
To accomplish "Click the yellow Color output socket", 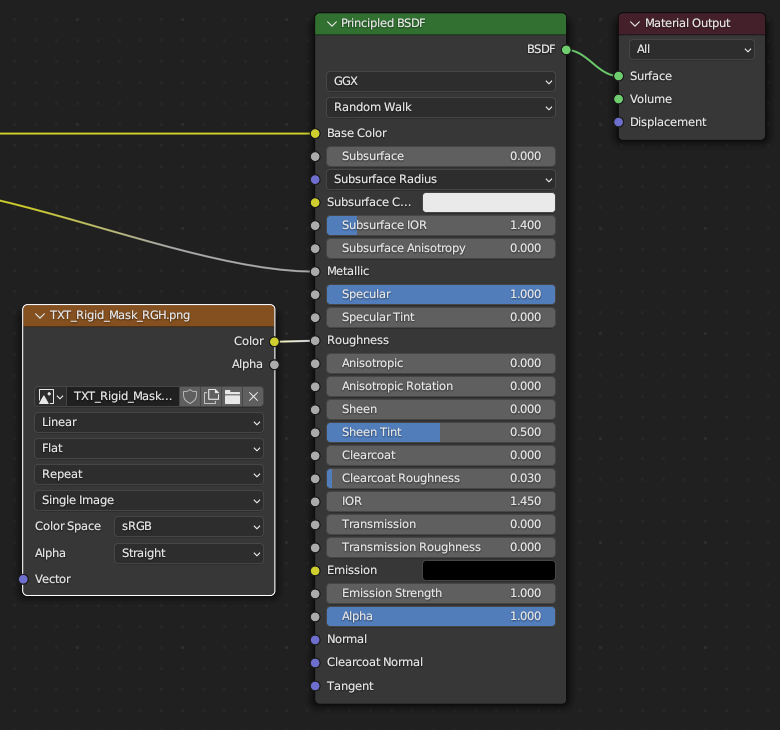I will (275, 341).
